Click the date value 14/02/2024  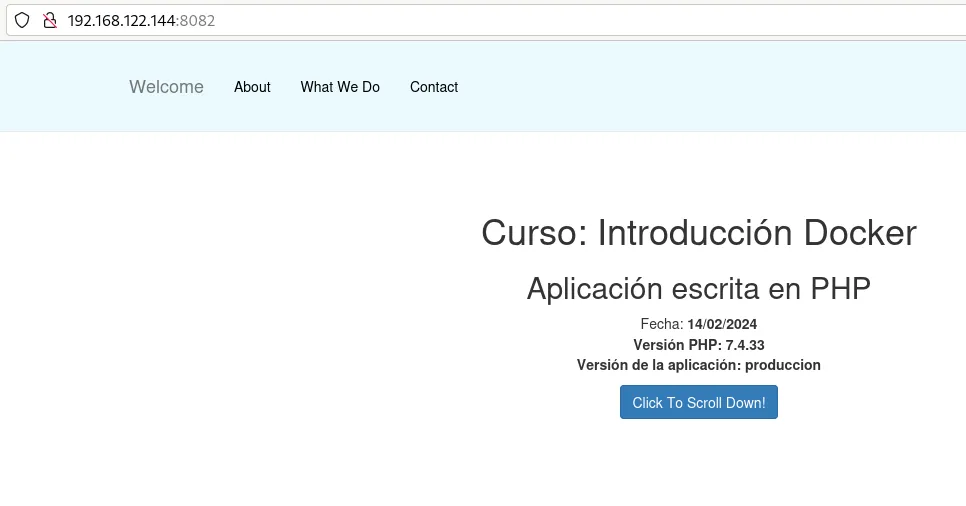[x=722, y=324]
